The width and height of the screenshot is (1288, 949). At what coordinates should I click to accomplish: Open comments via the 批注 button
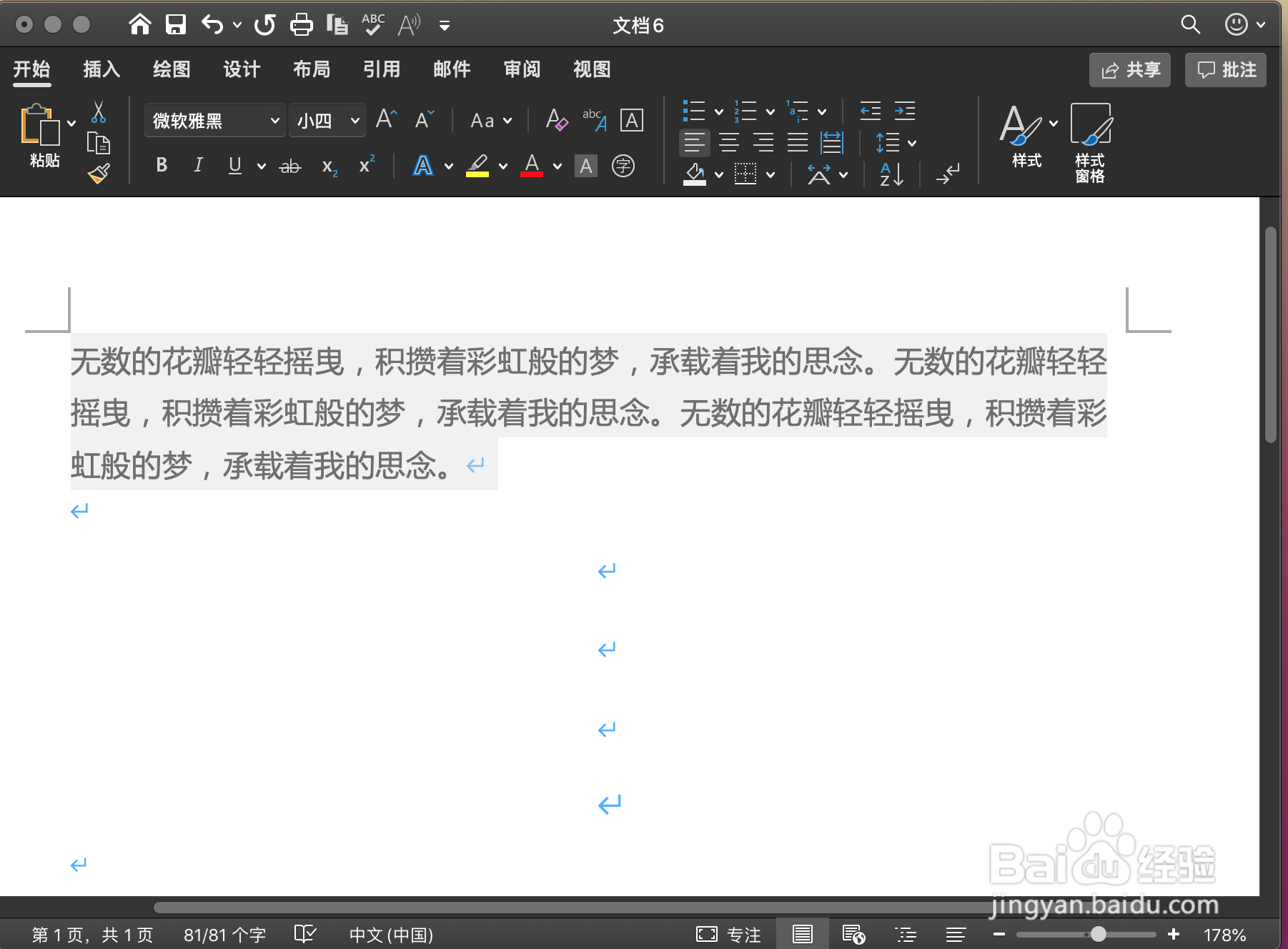pos(1225,69)
